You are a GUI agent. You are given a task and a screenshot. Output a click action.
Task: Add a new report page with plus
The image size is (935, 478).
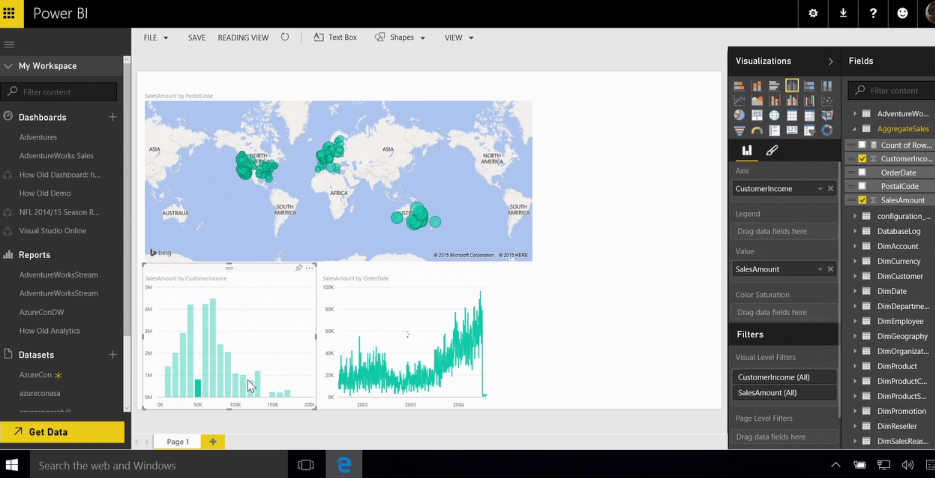212,441
